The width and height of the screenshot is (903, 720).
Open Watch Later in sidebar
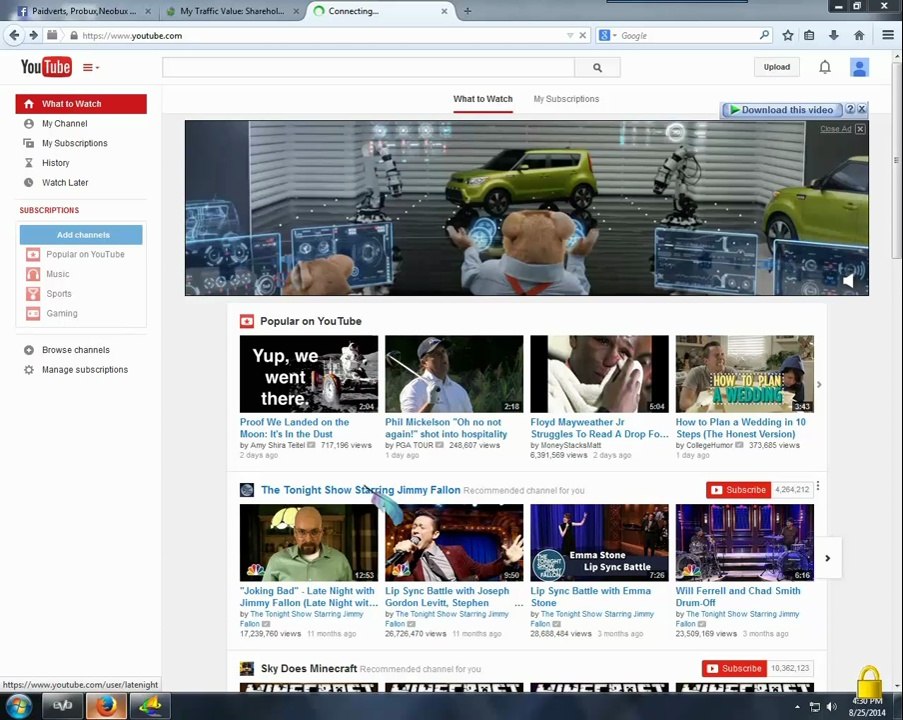click(64, 183)
